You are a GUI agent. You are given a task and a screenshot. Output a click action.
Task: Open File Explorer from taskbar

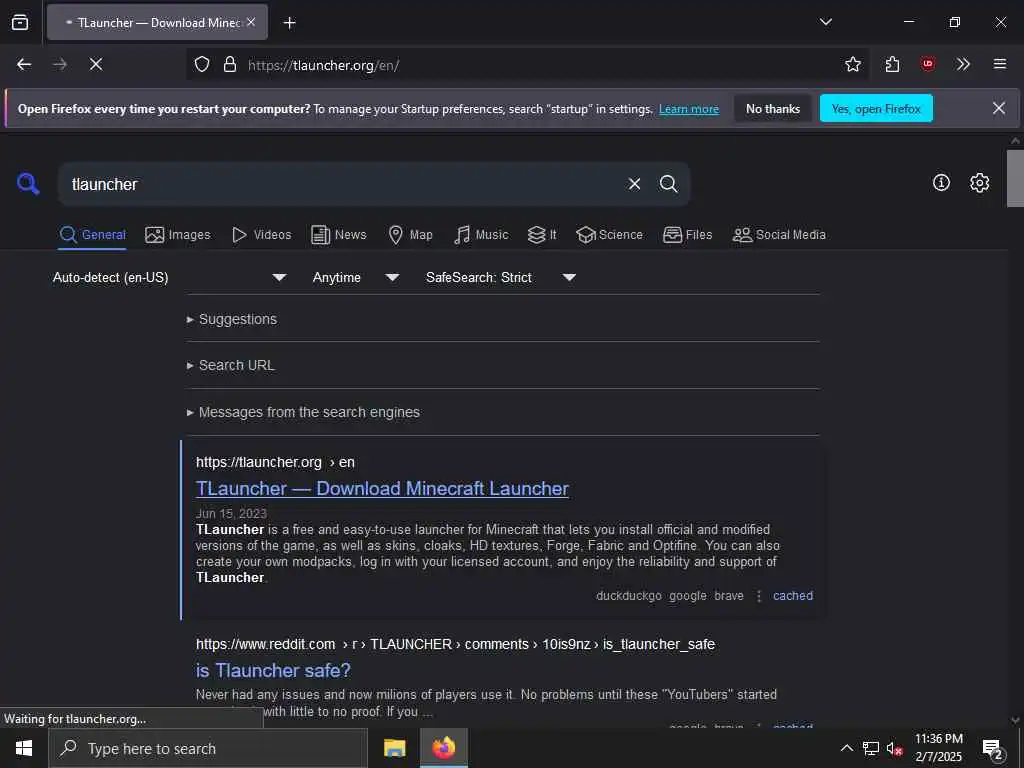point(394,748)
